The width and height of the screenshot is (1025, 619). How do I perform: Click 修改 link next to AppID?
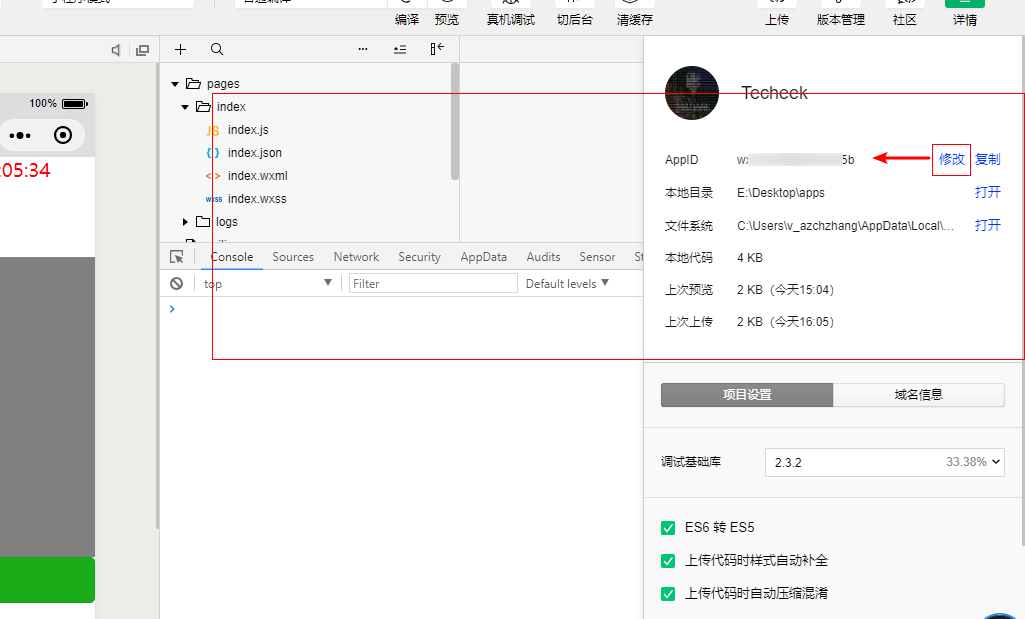click(x=951, y=159)
